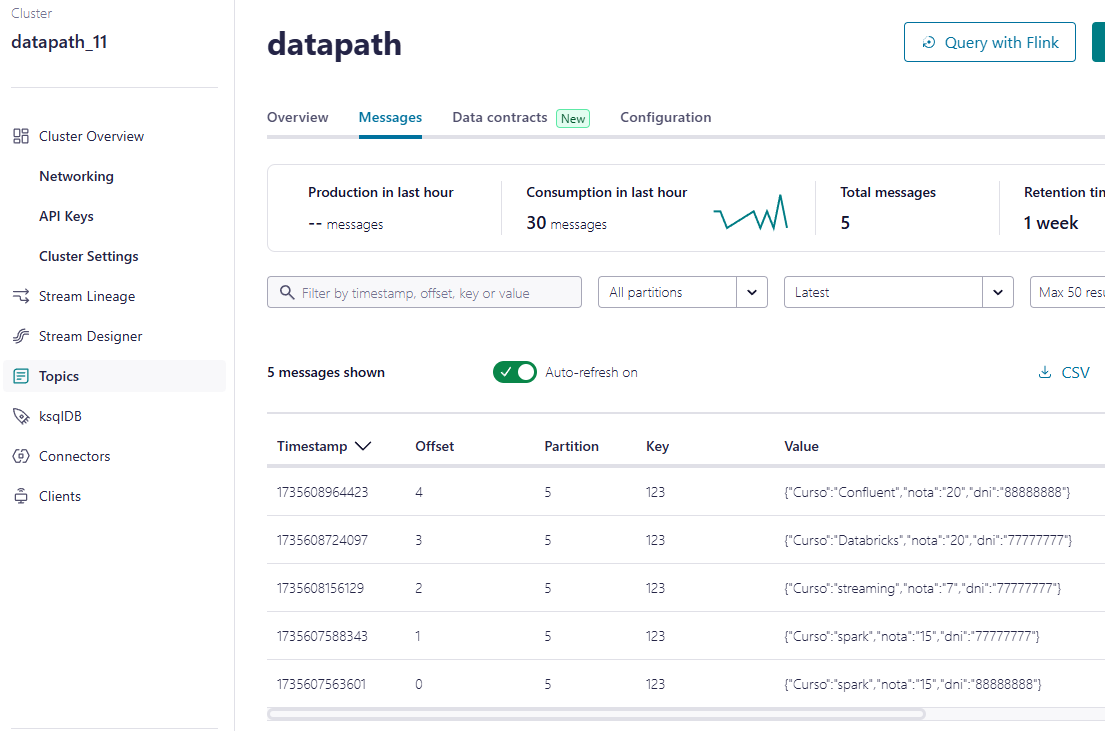Click the CSV download arrow icon

click(1045, 372)
